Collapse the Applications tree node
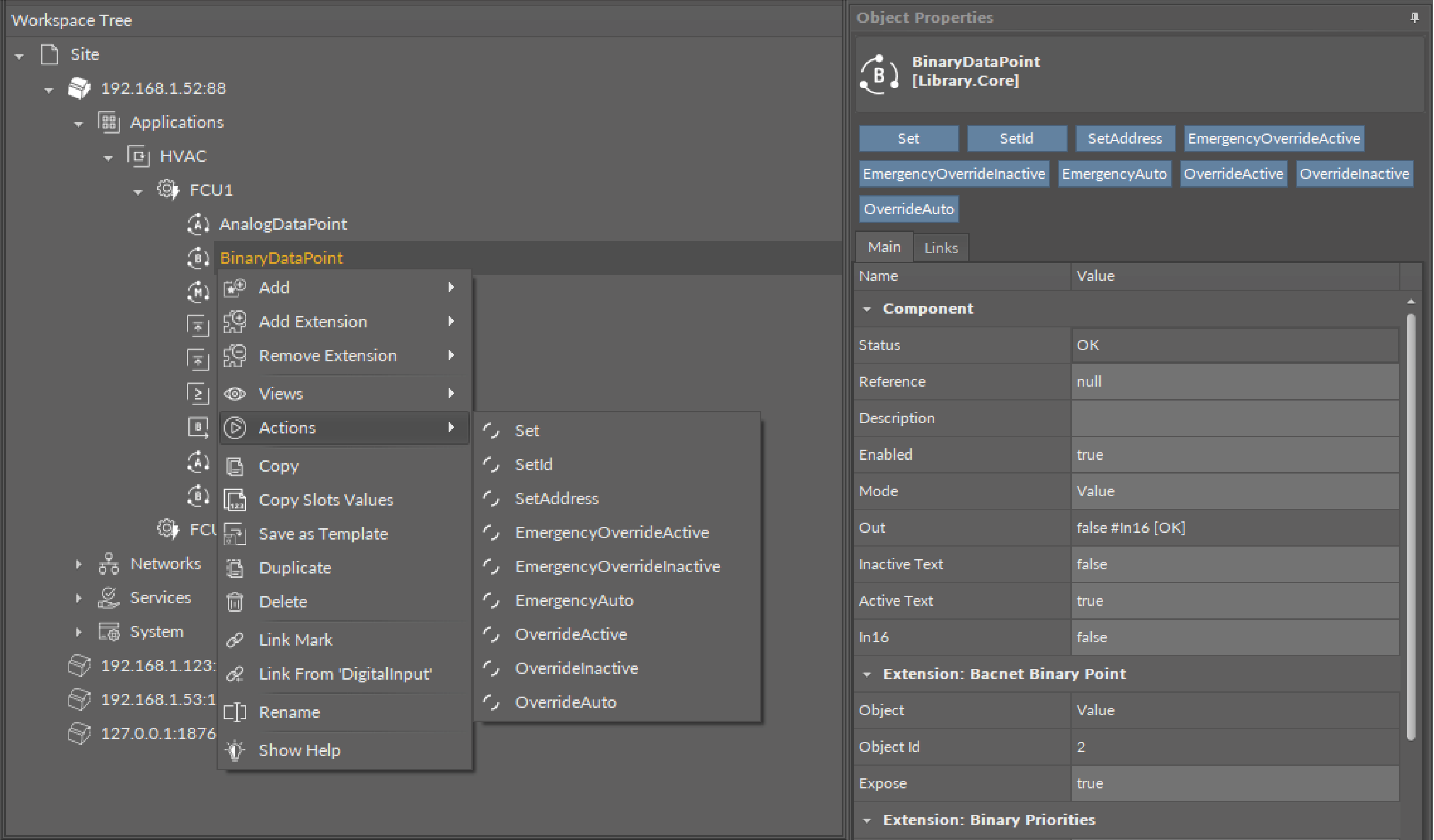The height and width of the screenshot is (840, 1434). pyautogui.click(x=79, y=124)
